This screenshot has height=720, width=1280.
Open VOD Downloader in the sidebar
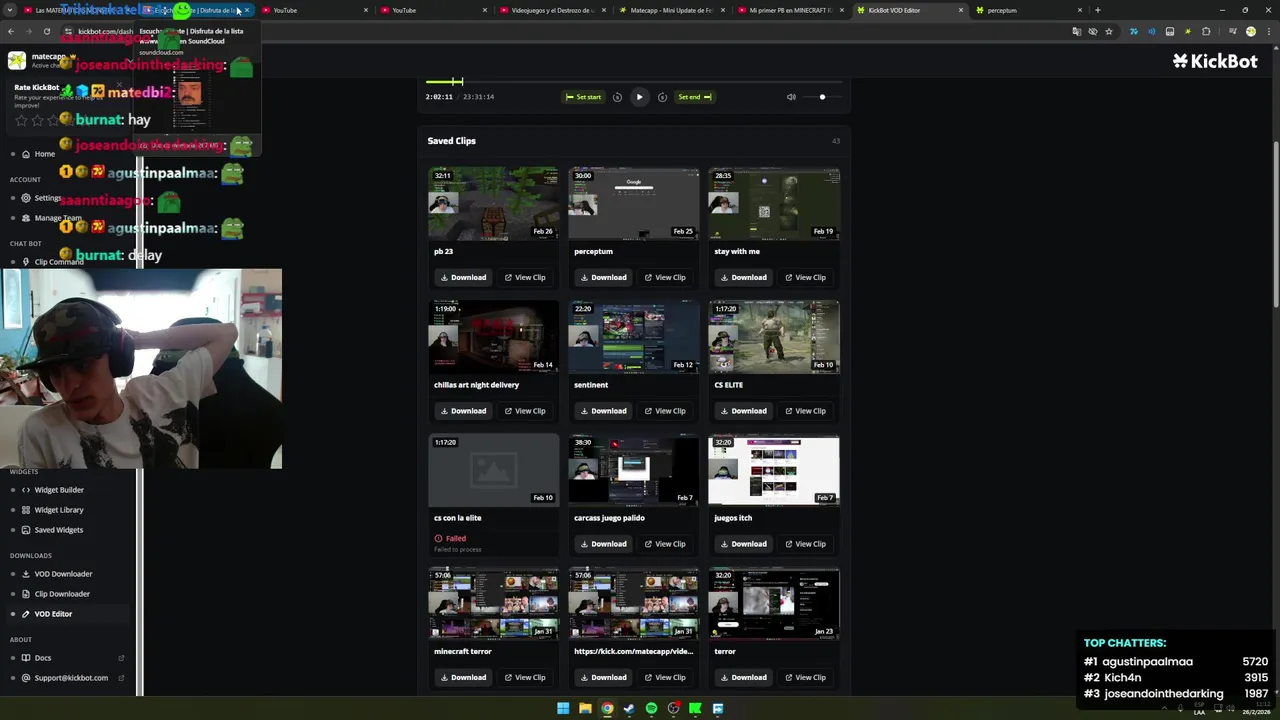[63, 574]
